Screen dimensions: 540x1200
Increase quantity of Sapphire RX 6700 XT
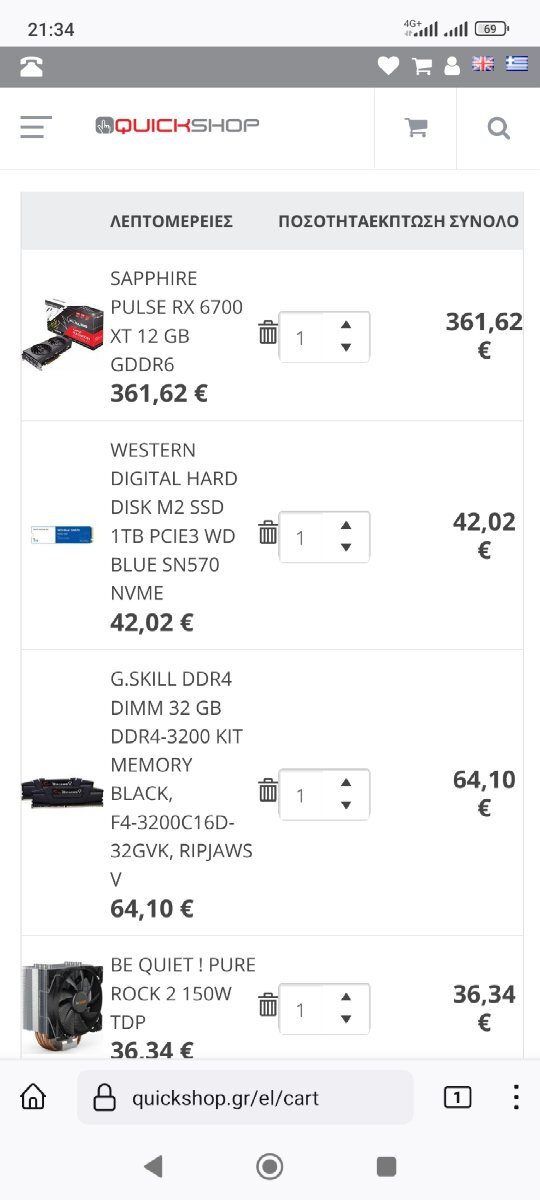(346, 324)
